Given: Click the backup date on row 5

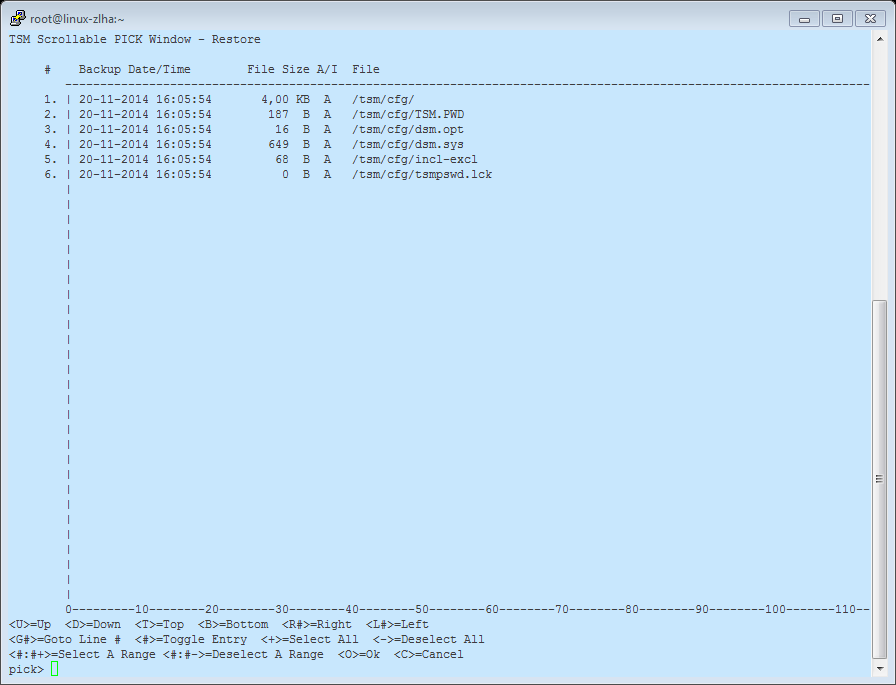Looking at the screenshot, I should (145, 159).
